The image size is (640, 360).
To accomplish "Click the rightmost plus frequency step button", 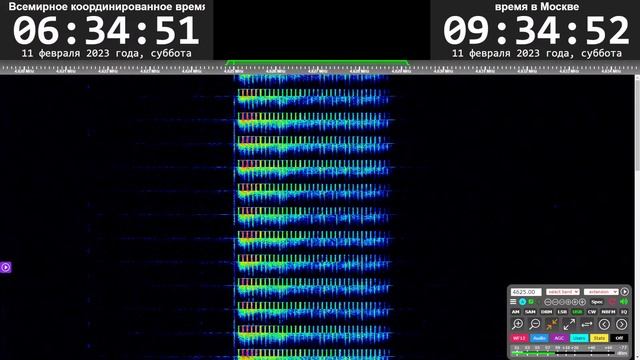I will click(x=582, y=302).
